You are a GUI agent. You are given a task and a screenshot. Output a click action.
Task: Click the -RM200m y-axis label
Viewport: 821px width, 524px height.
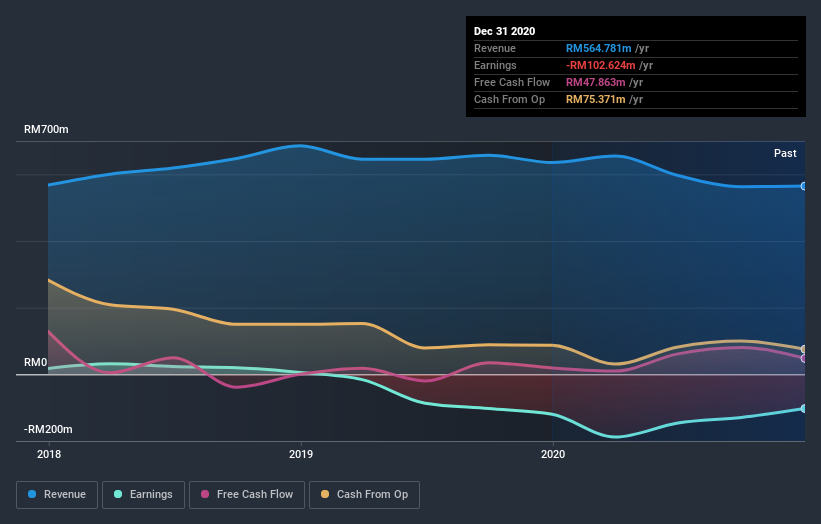(x=48, y=429)
